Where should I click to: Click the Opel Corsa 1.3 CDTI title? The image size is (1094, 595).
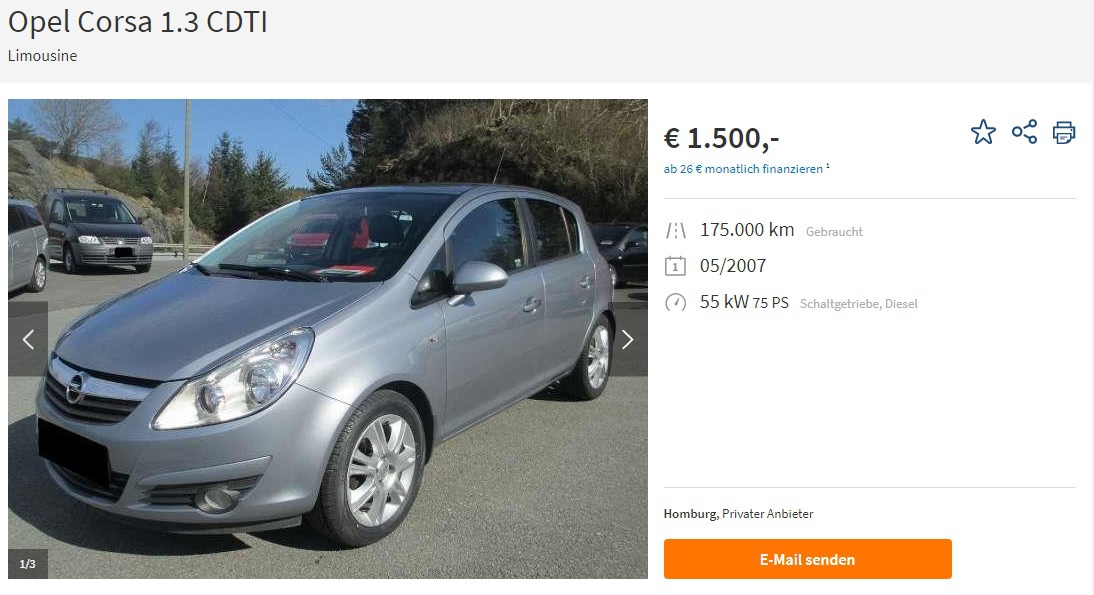point(137,22)
